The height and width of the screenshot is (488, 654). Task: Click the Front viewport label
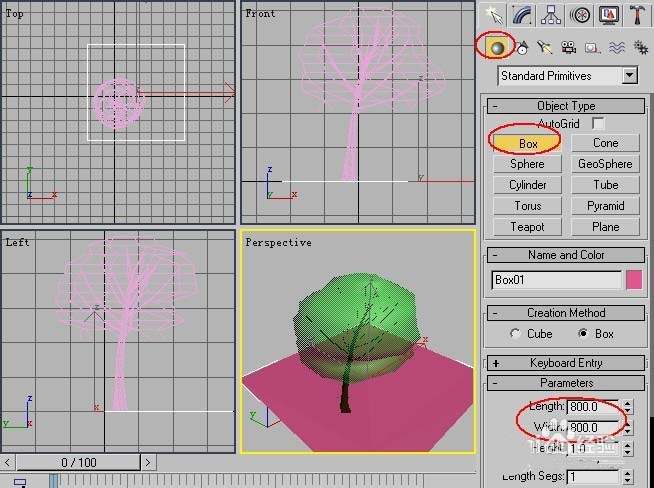pyautogui.click(x=260, y=13)
